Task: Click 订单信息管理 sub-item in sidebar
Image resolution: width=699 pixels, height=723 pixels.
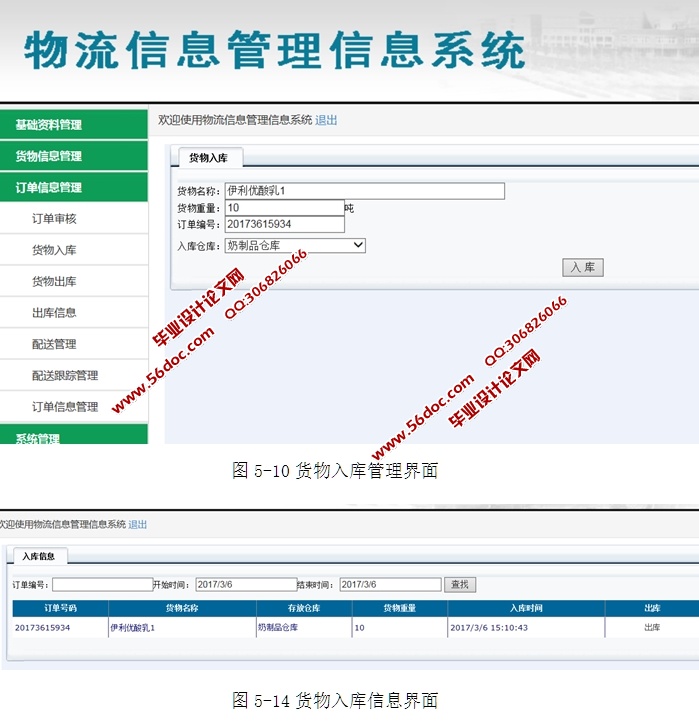Action: (65, 407)
